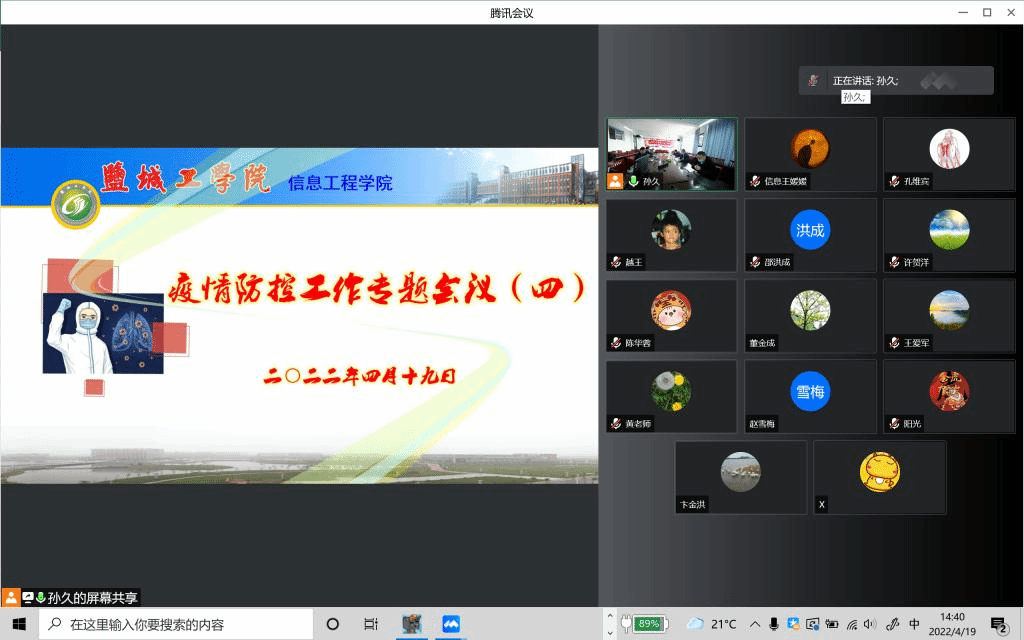This screenshot has height=640, width=1024.
Task: Open the notification center with badge 2
Action: (998, 624)
